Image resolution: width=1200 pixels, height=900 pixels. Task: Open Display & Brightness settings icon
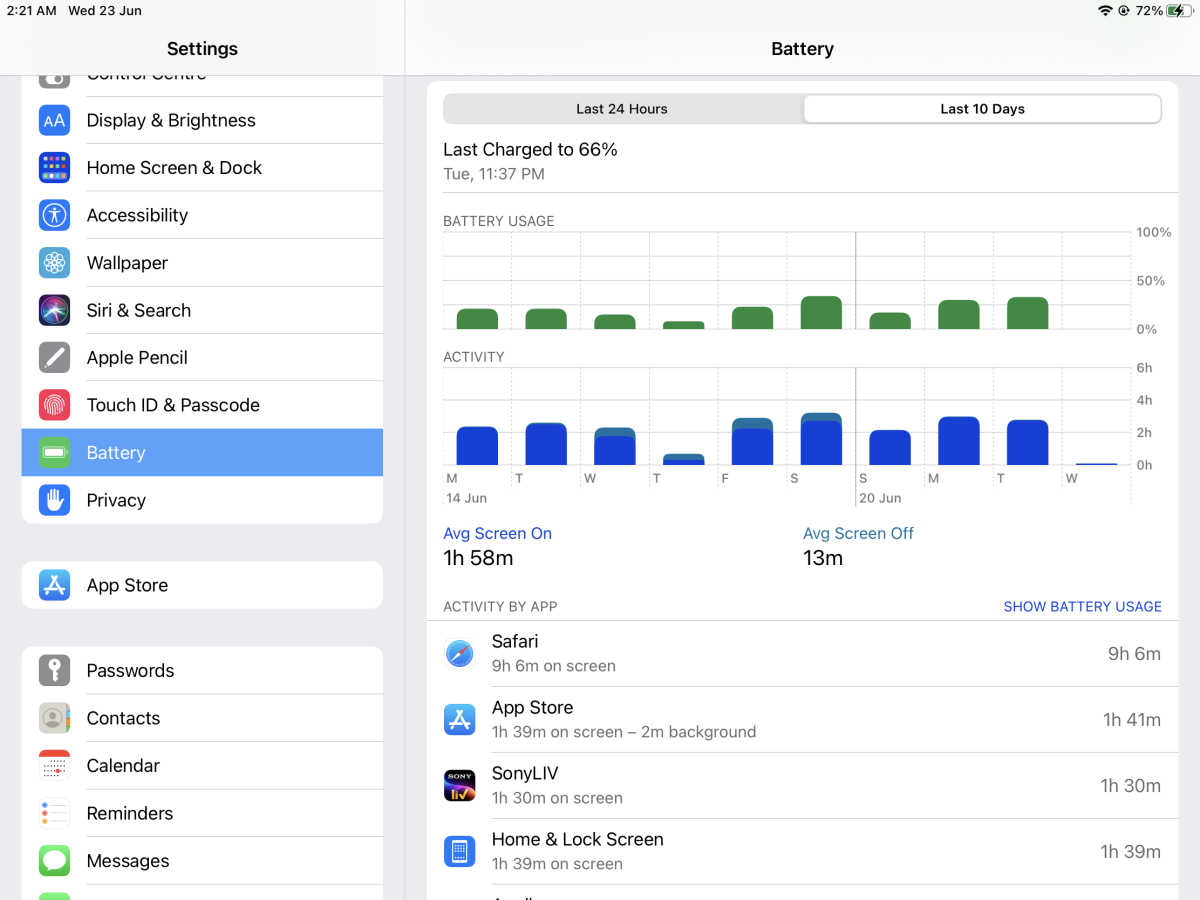click(x=54, y=121)
